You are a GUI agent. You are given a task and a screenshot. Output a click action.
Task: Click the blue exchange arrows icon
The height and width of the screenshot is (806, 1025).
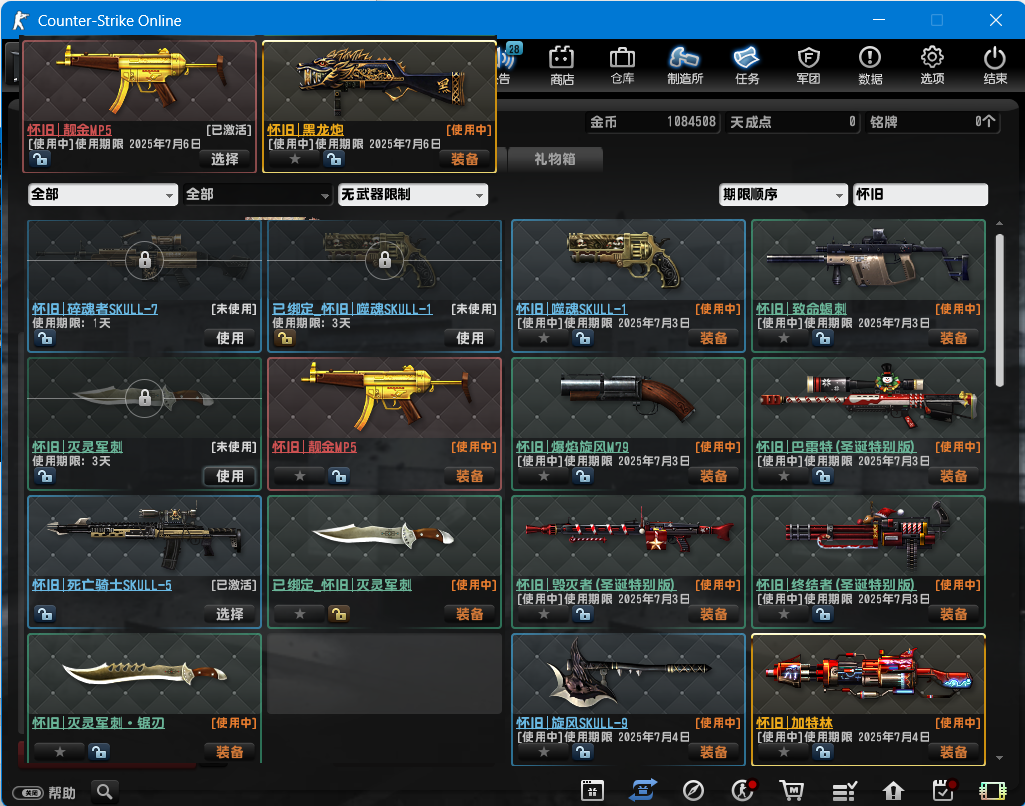[643, 790]
